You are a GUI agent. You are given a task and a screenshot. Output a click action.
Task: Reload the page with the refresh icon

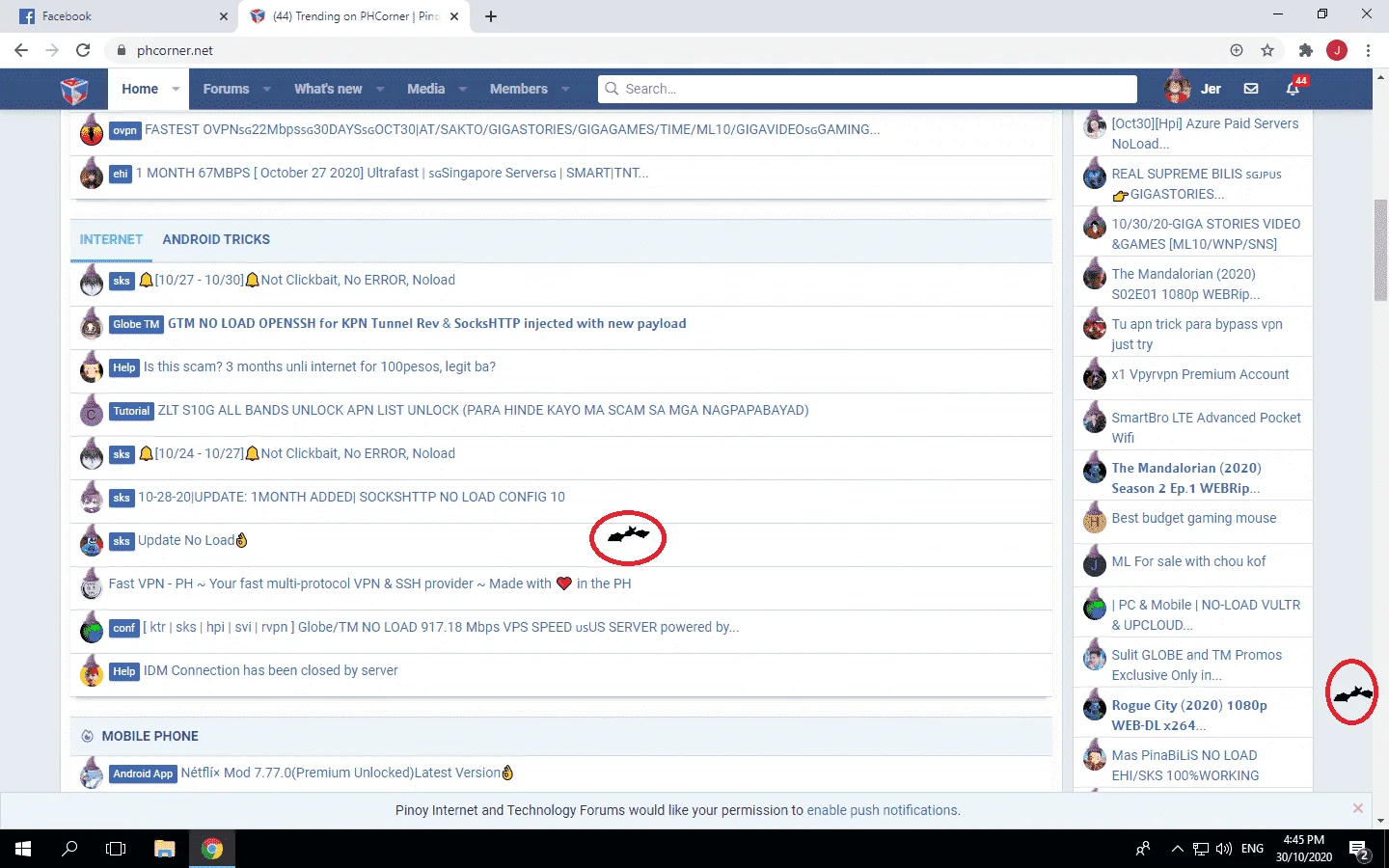pos(83,50)
